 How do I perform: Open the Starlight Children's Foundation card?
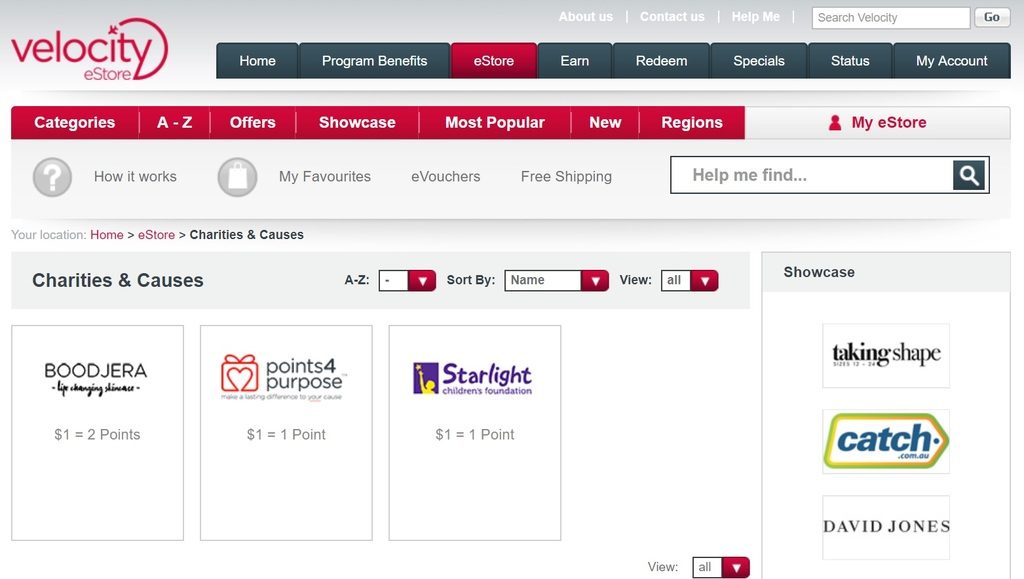475,433
